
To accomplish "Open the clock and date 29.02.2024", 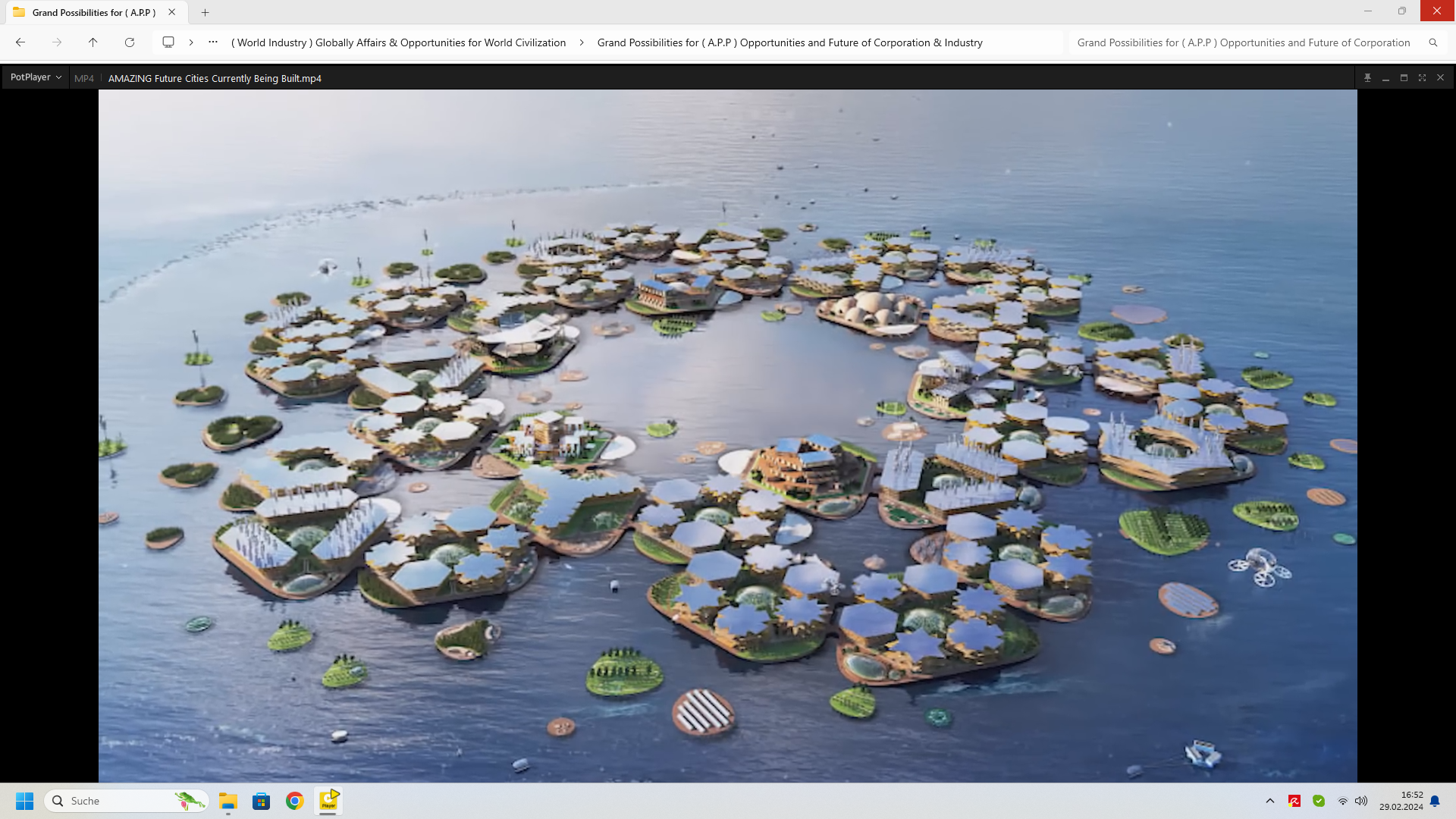I will pyautogui.click(x=1401, y=801).
